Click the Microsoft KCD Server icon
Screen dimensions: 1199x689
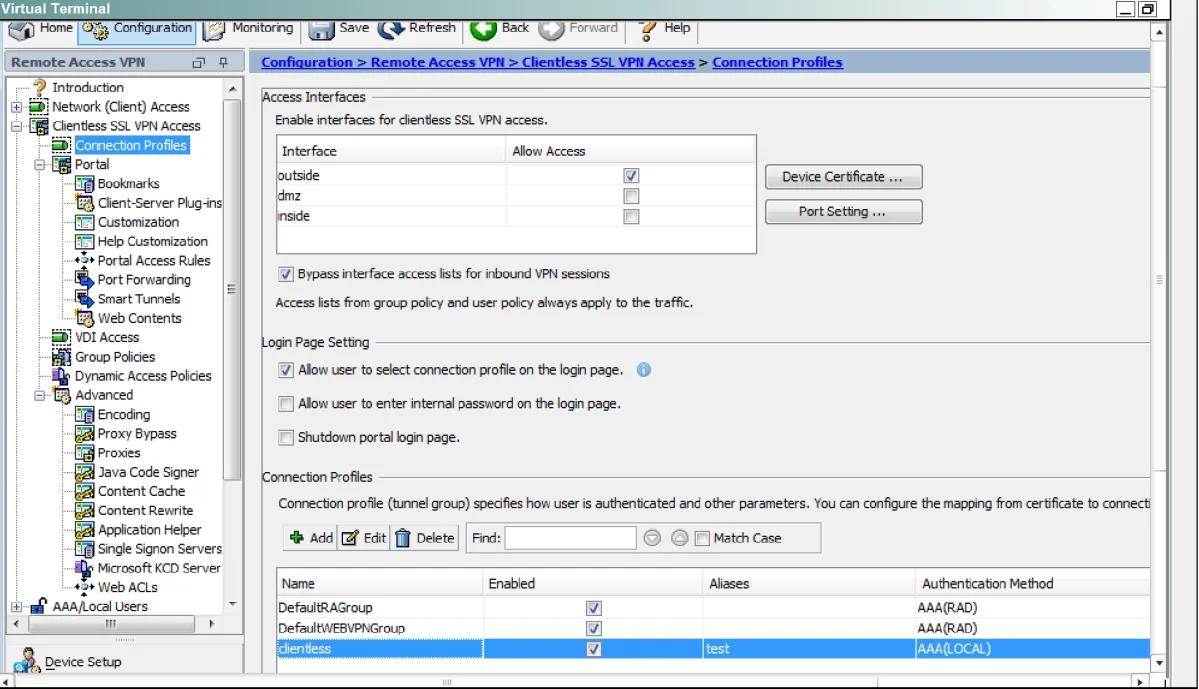point(84,568)
